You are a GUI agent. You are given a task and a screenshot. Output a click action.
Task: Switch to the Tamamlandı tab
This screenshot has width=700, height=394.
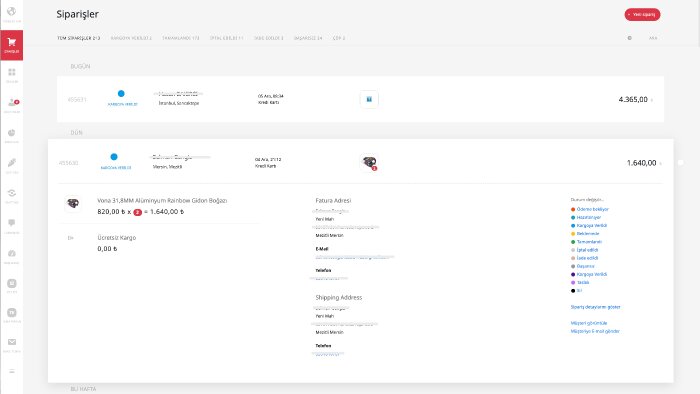point(181,38)
